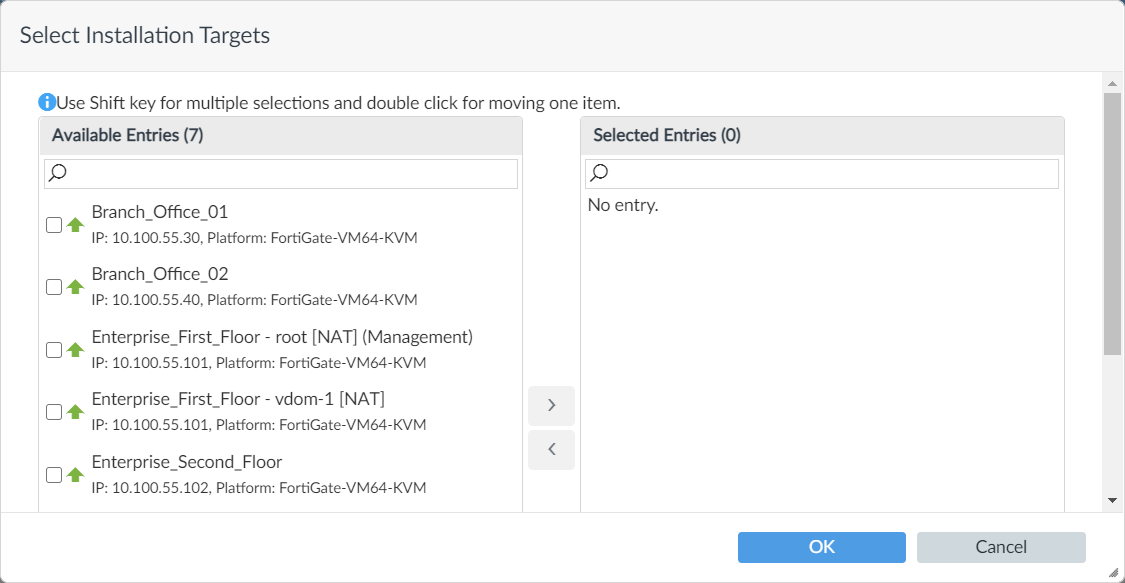Viewport: 1125px width, 583px height.
Task: Click magnifier icon in Selected Entries search
Action: (599, 174)
